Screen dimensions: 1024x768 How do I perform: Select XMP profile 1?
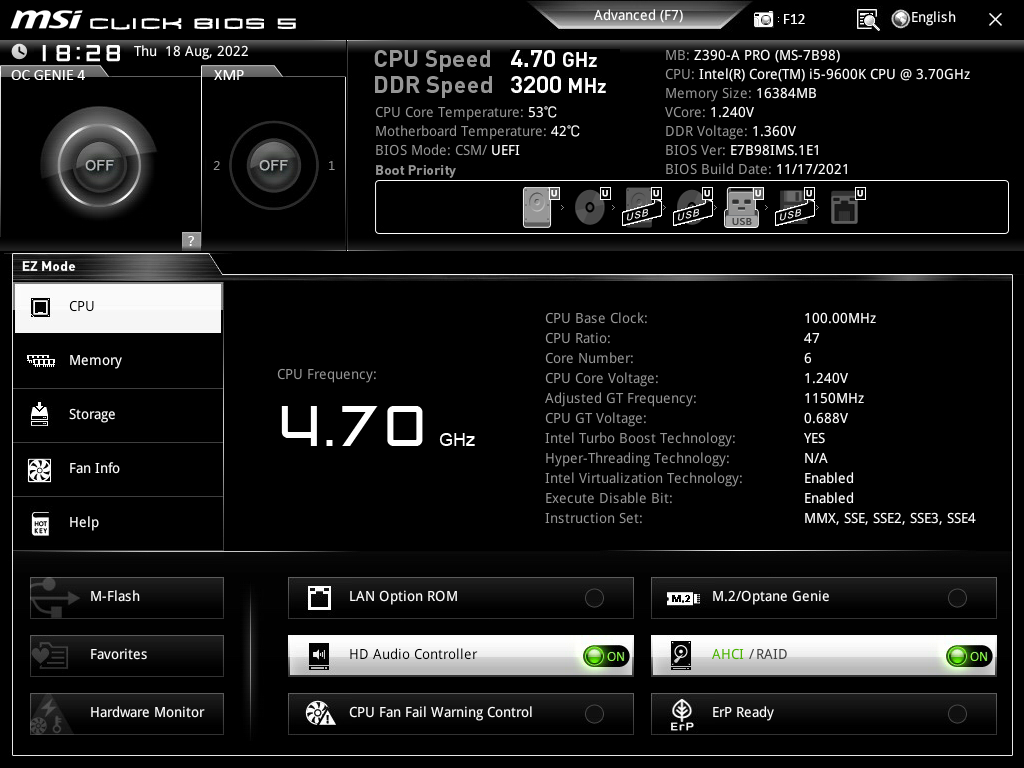[331, 165]
